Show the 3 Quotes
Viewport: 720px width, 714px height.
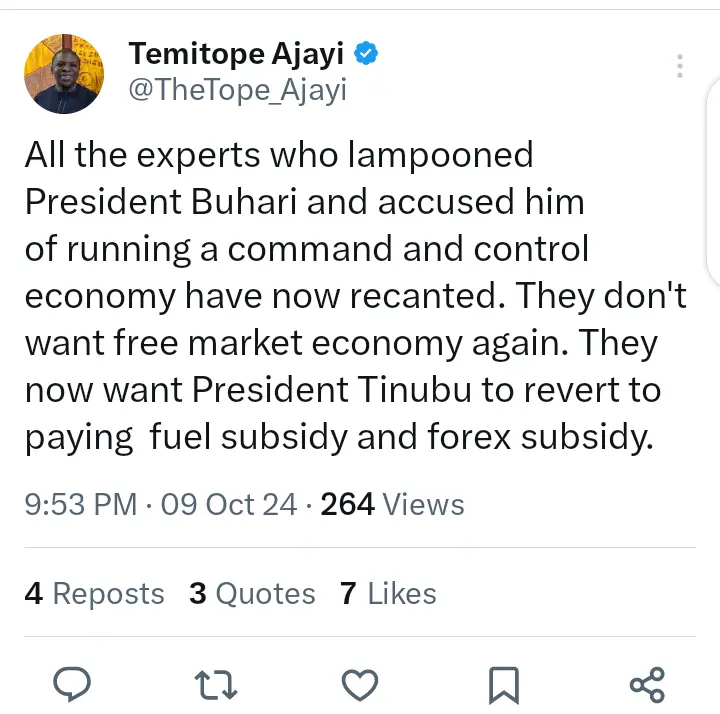pos(252,594)
